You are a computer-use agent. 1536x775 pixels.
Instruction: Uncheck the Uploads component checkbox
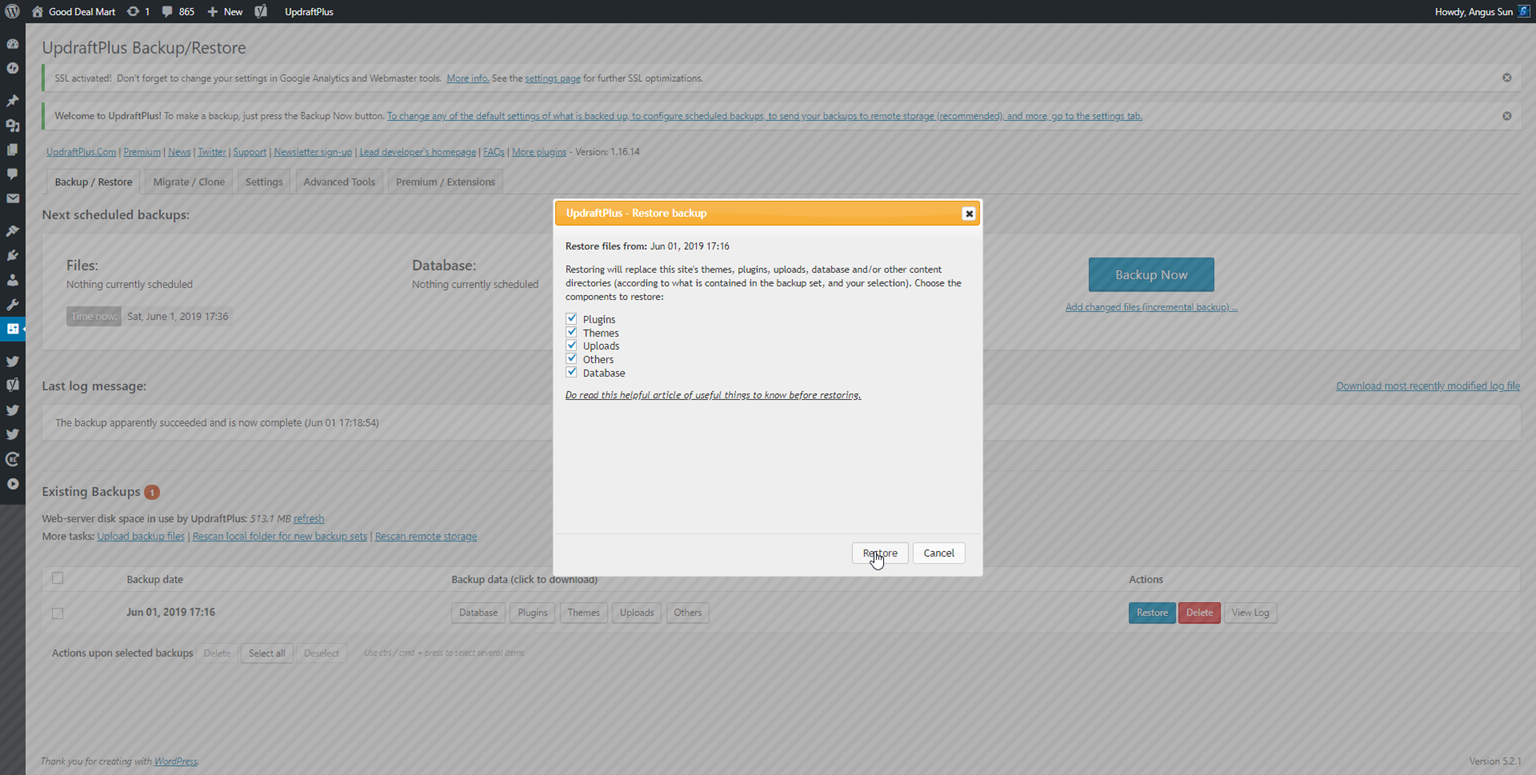tap(572, 345)
